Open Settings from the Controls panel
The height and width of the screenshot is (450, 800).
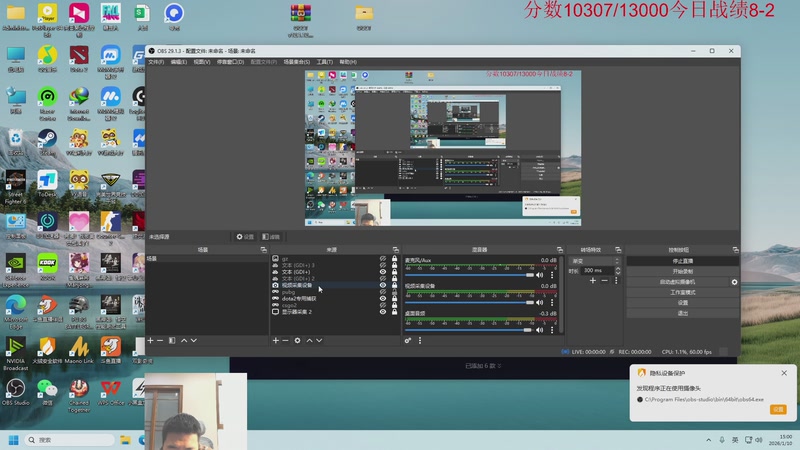coord(683,303)
